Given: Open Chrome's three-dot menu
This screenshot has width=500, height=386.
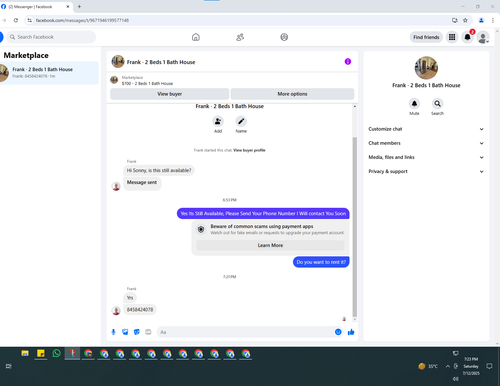Looking at the screenshot, I should point(493,20).
